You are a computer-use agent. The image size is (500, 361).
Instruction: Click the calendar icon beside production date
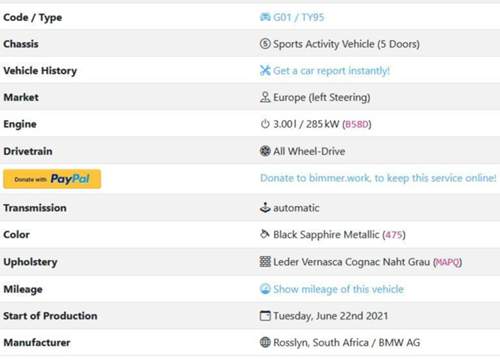[x=265, y=316]
